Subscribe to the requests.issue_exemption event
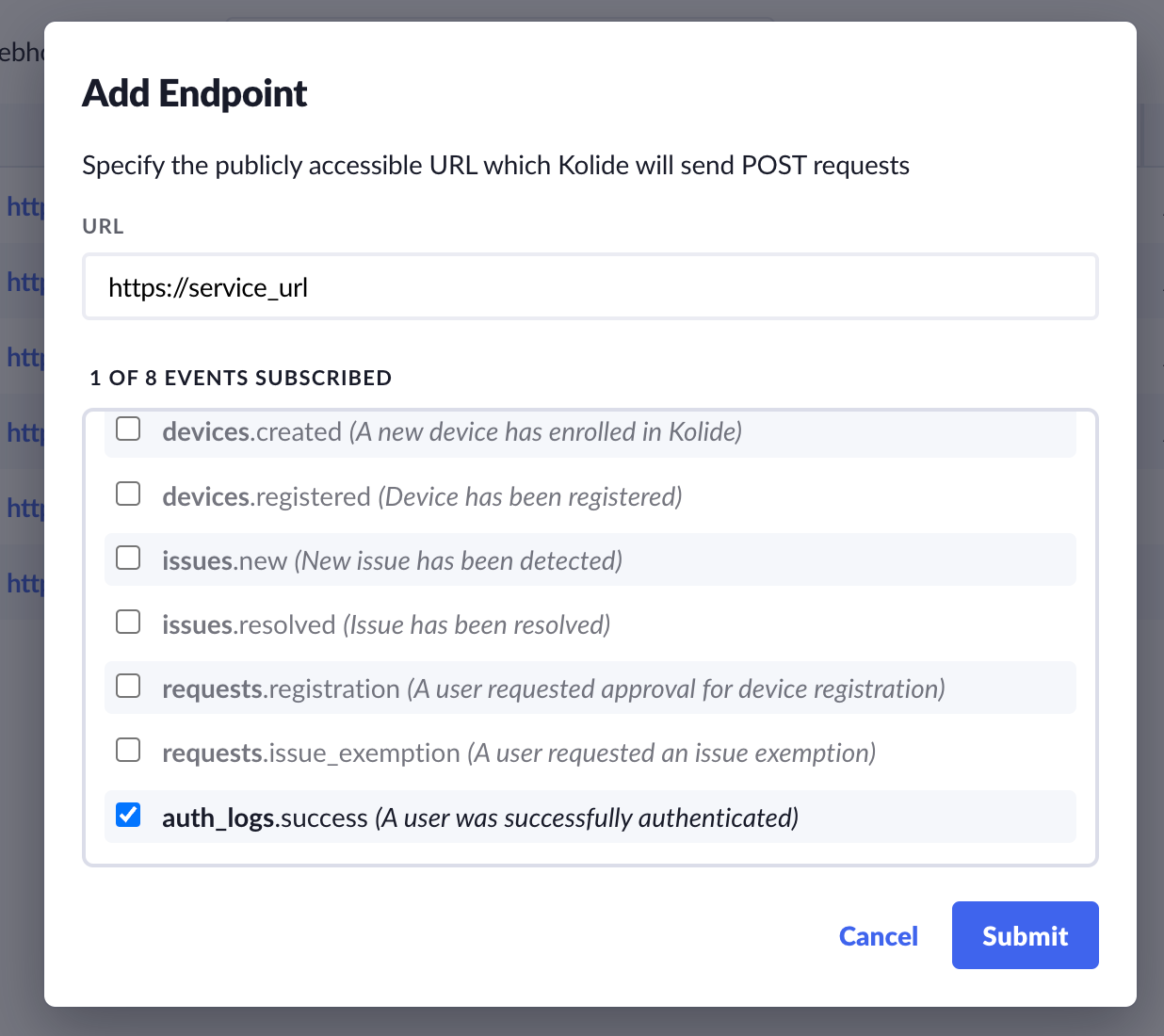 click(127, 750)
